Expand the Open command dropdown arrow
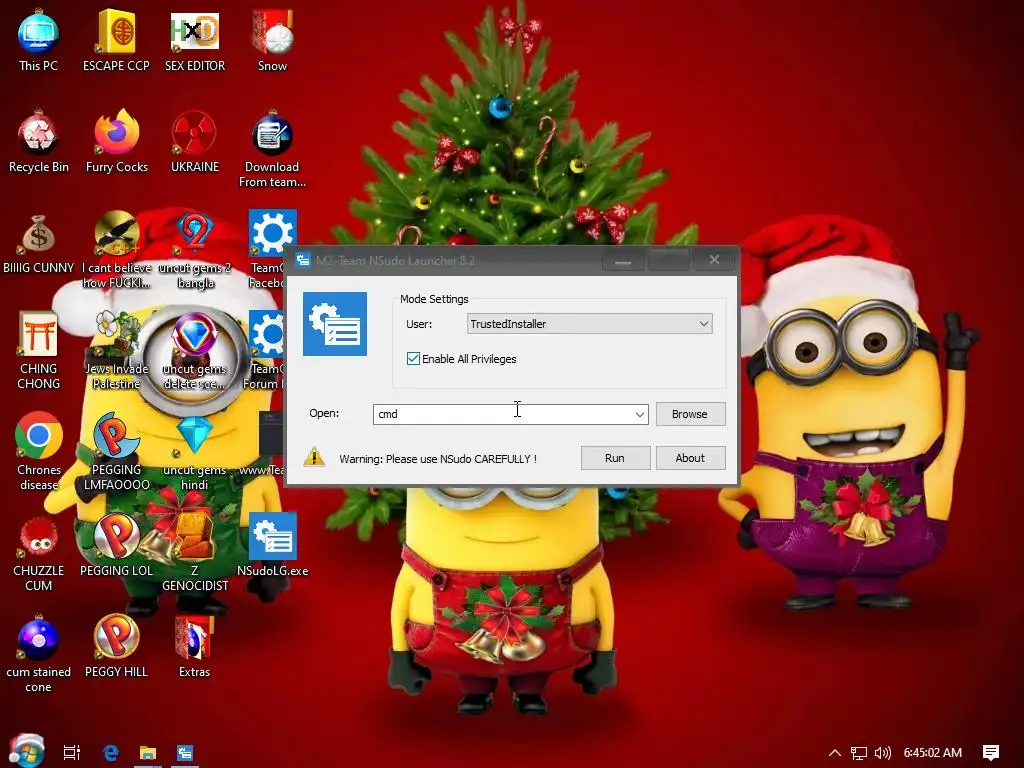 (x=639, y=414)
